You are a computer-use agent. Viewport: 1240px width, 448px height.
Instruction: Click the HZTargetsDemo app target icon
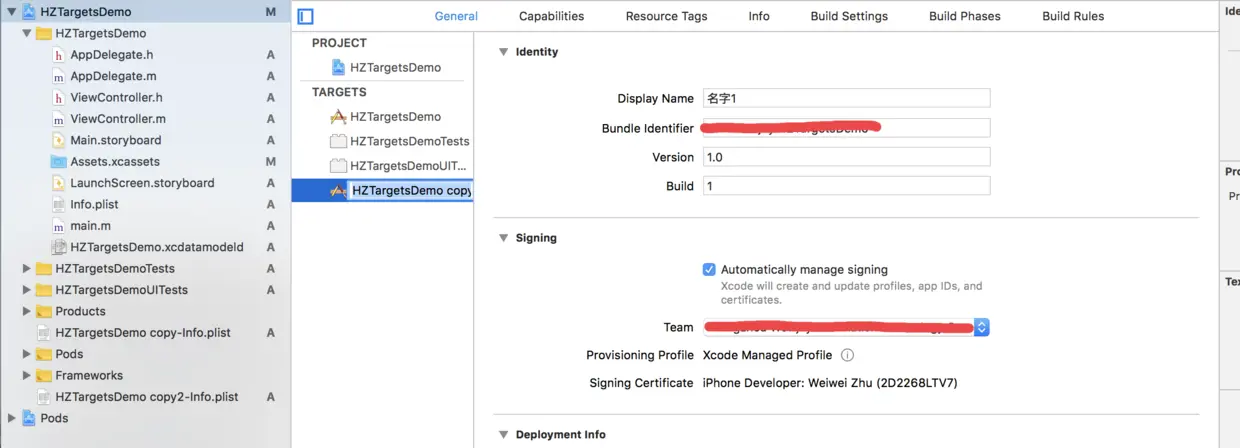(338, 117)
